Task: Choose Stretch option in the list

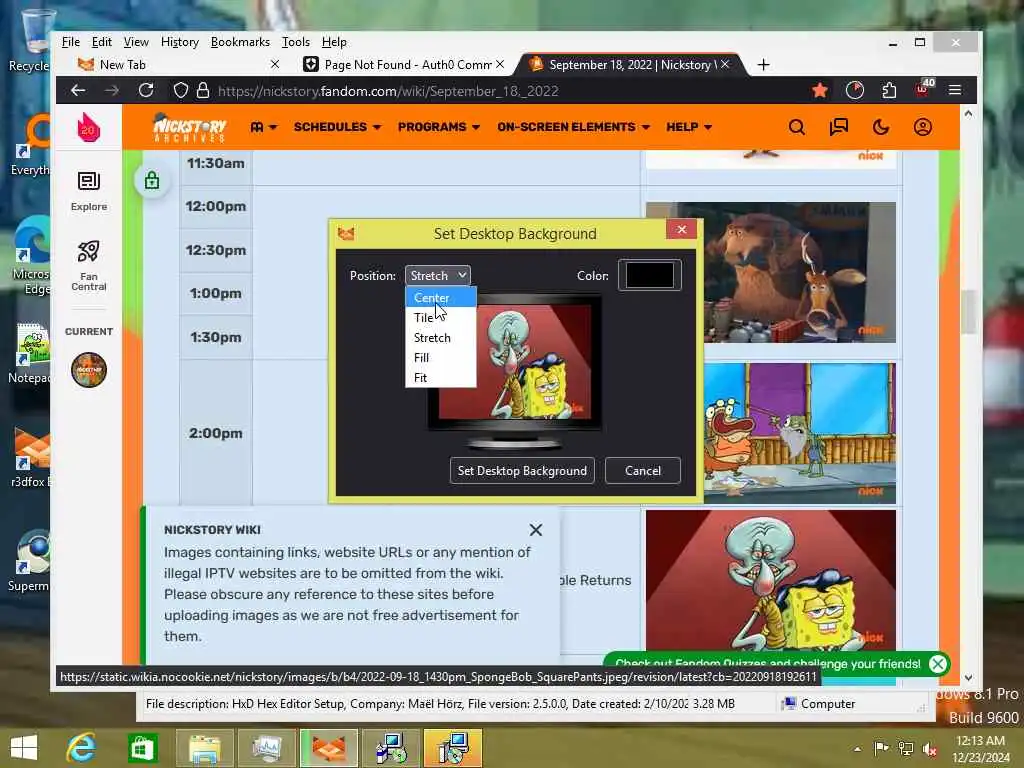Action: point(441,338)
